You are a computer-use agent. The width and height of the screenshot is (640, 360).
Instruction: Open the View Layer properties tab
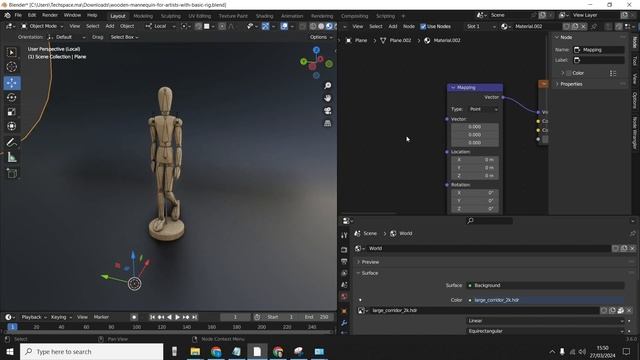[344, 273]
